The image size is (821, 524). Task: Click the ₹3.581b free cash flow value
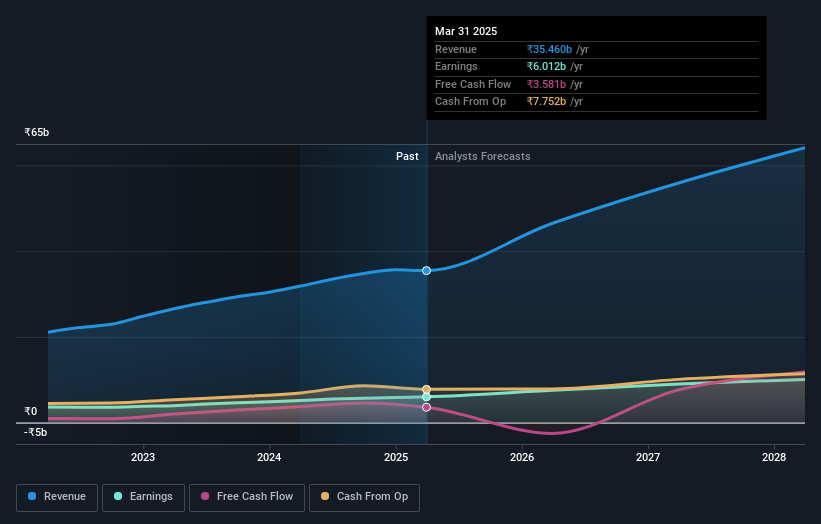coord(546,84)
